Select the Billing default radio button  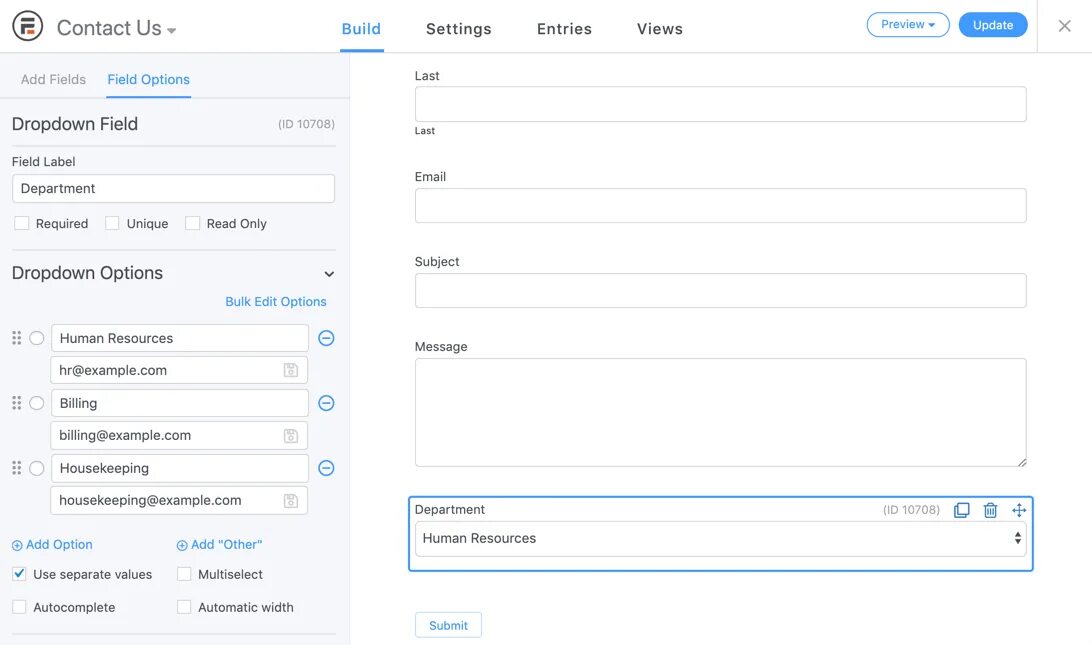pyautogui.click(x=37, y=403)
